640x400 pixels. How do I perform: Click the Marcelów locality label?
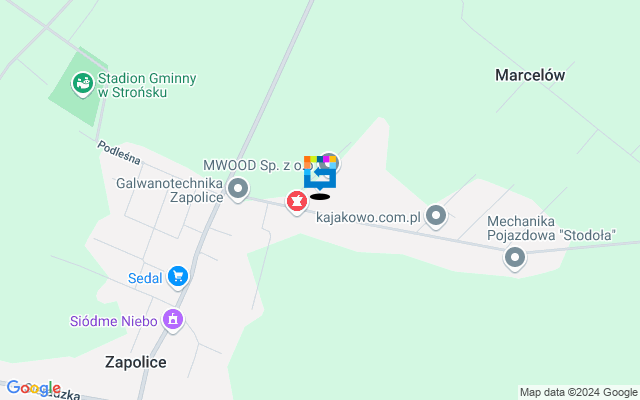point(530,75)
